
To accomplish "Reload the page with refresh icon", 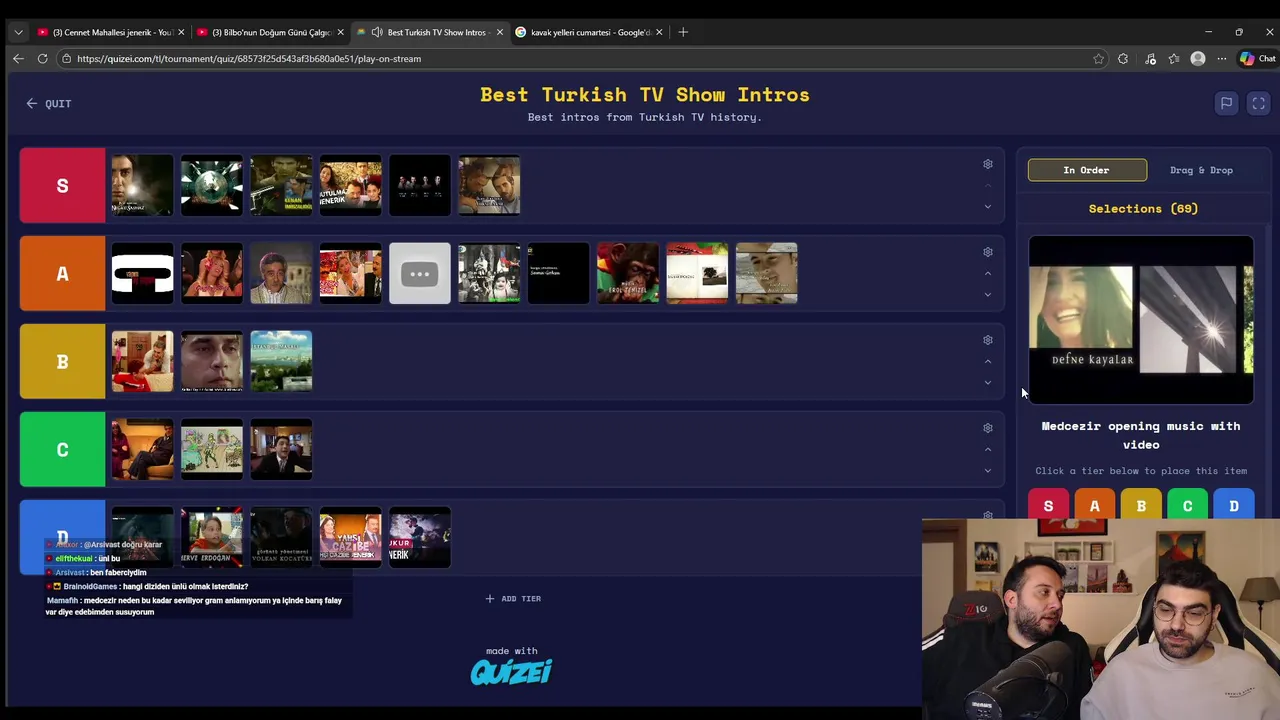I will (x=42, y=59).
